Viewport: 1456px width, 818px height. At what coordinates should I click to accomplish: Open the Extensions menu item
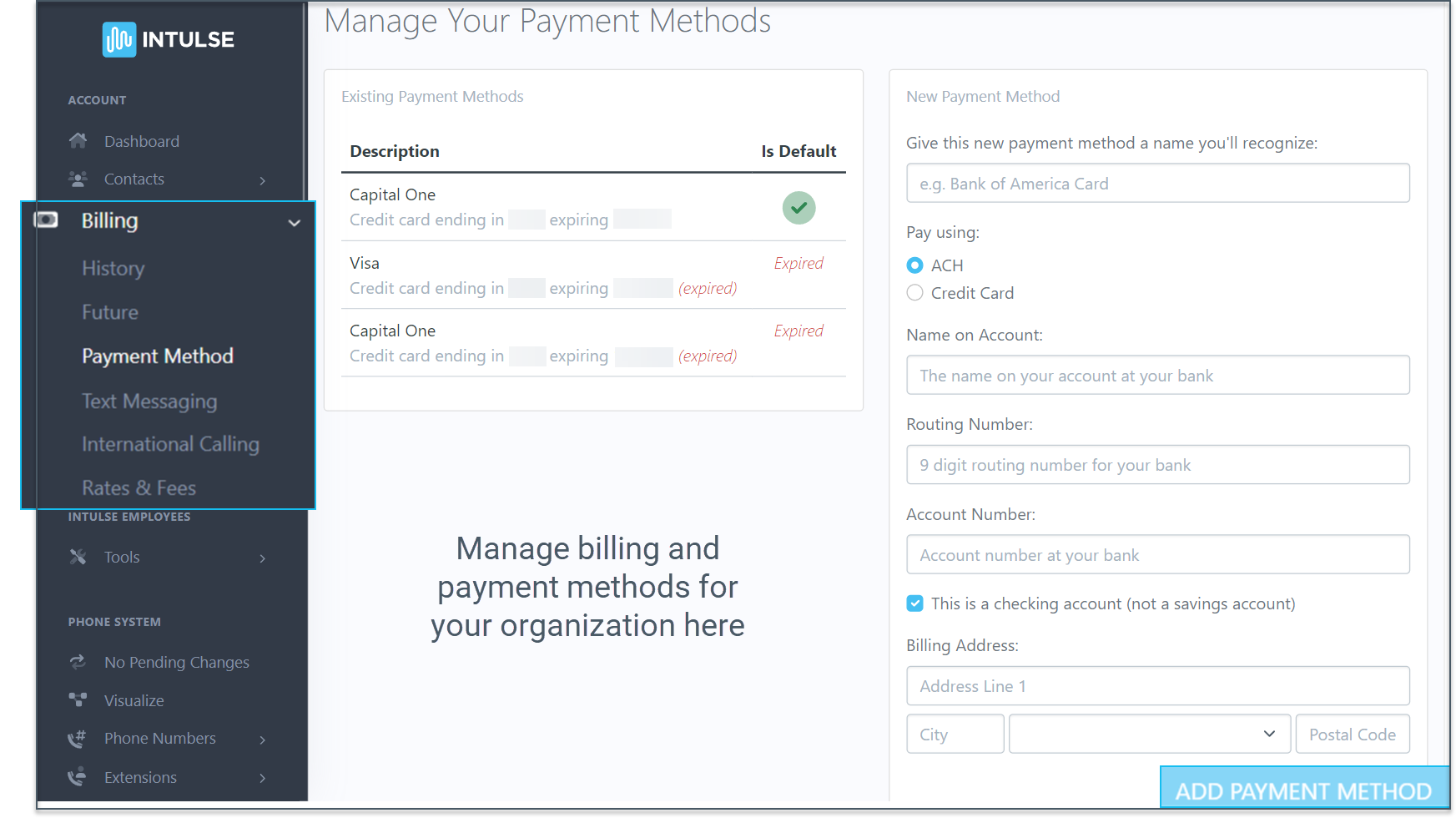[140, 777]
